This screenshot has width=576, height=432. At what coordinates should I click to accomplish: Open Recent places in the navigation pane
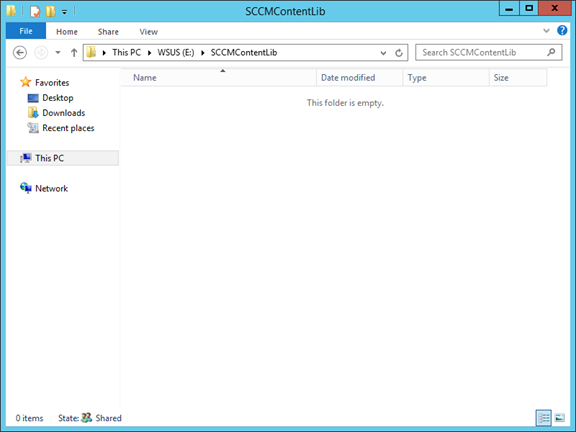pyautogui.click(x=68, y=128)
